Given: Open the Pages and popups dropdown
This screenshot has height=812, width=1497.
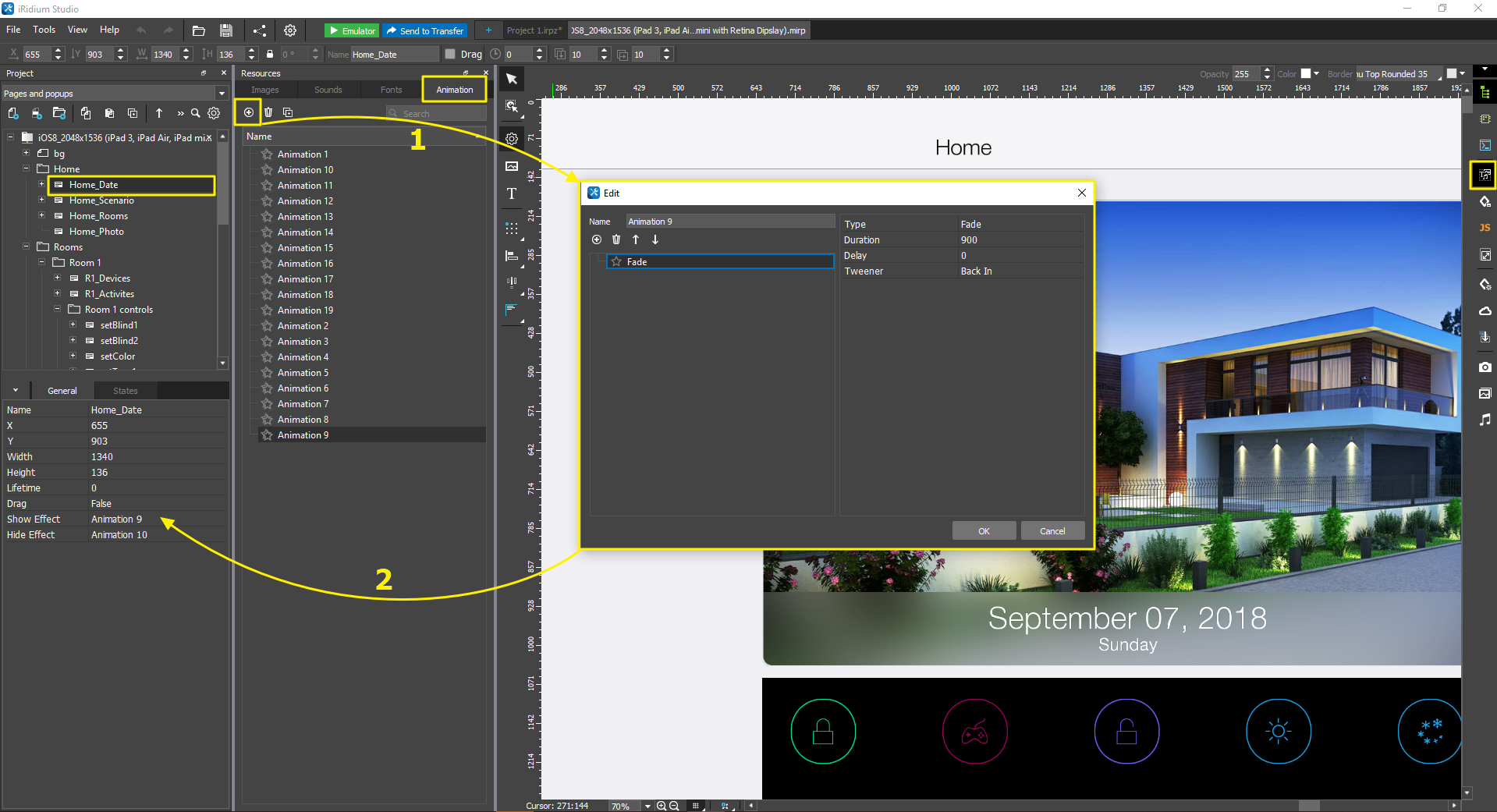Looking at the screenshot, I should pyautogui.click(x=222, y=94).
